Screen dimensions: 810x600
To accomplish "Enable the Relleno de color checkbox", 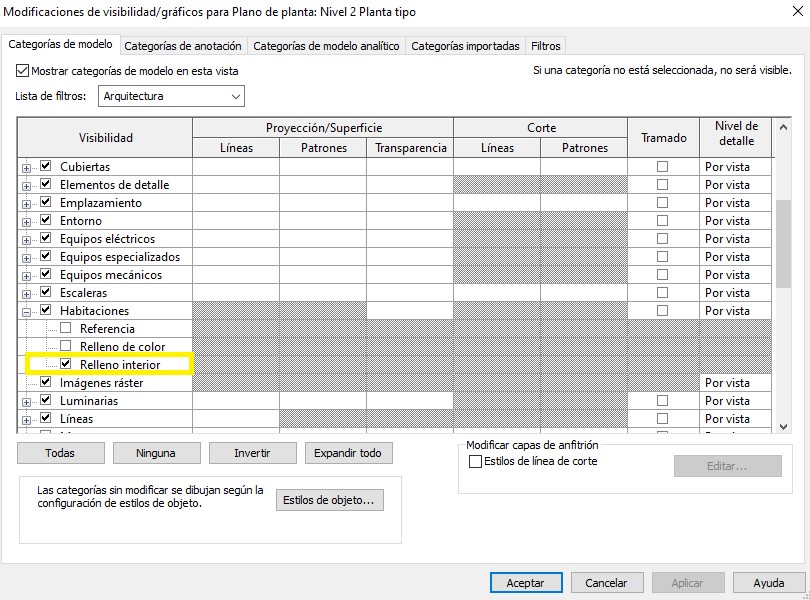I will tap(66, 347).
